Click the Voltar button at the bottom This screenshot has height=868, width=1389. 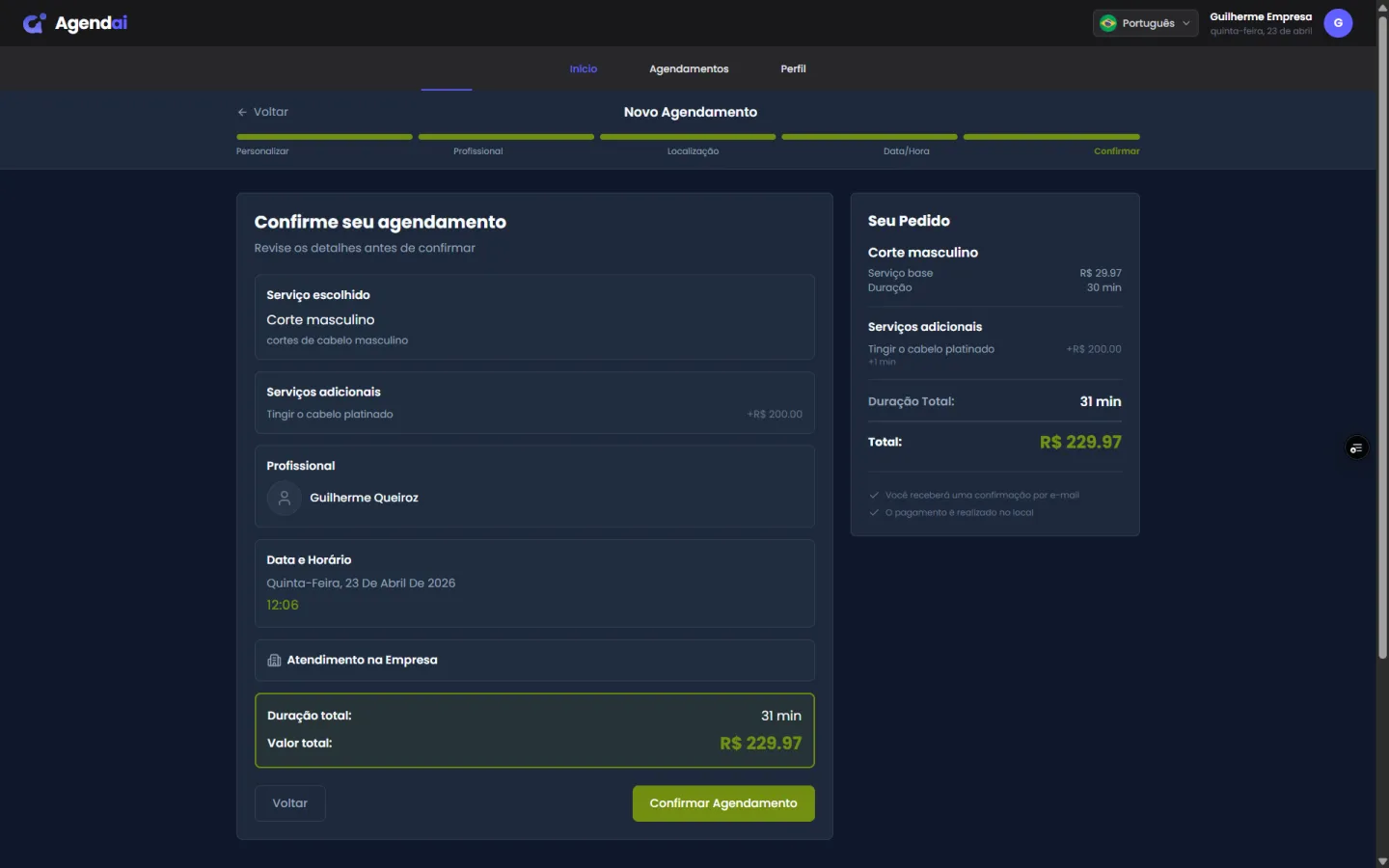coord(289,803)
